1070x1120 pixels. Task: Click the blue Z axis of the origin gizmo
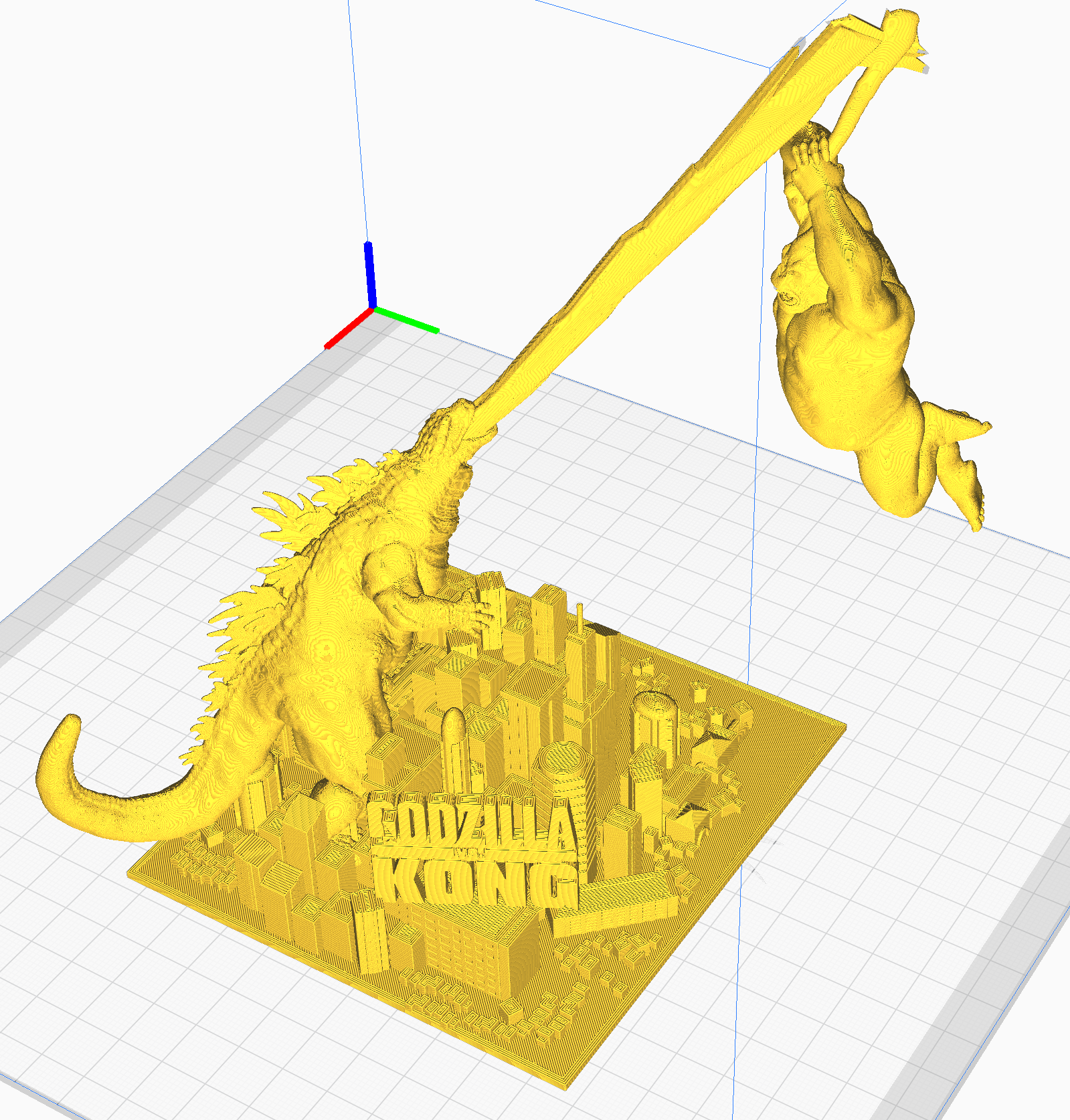click(x=369, y=275)
